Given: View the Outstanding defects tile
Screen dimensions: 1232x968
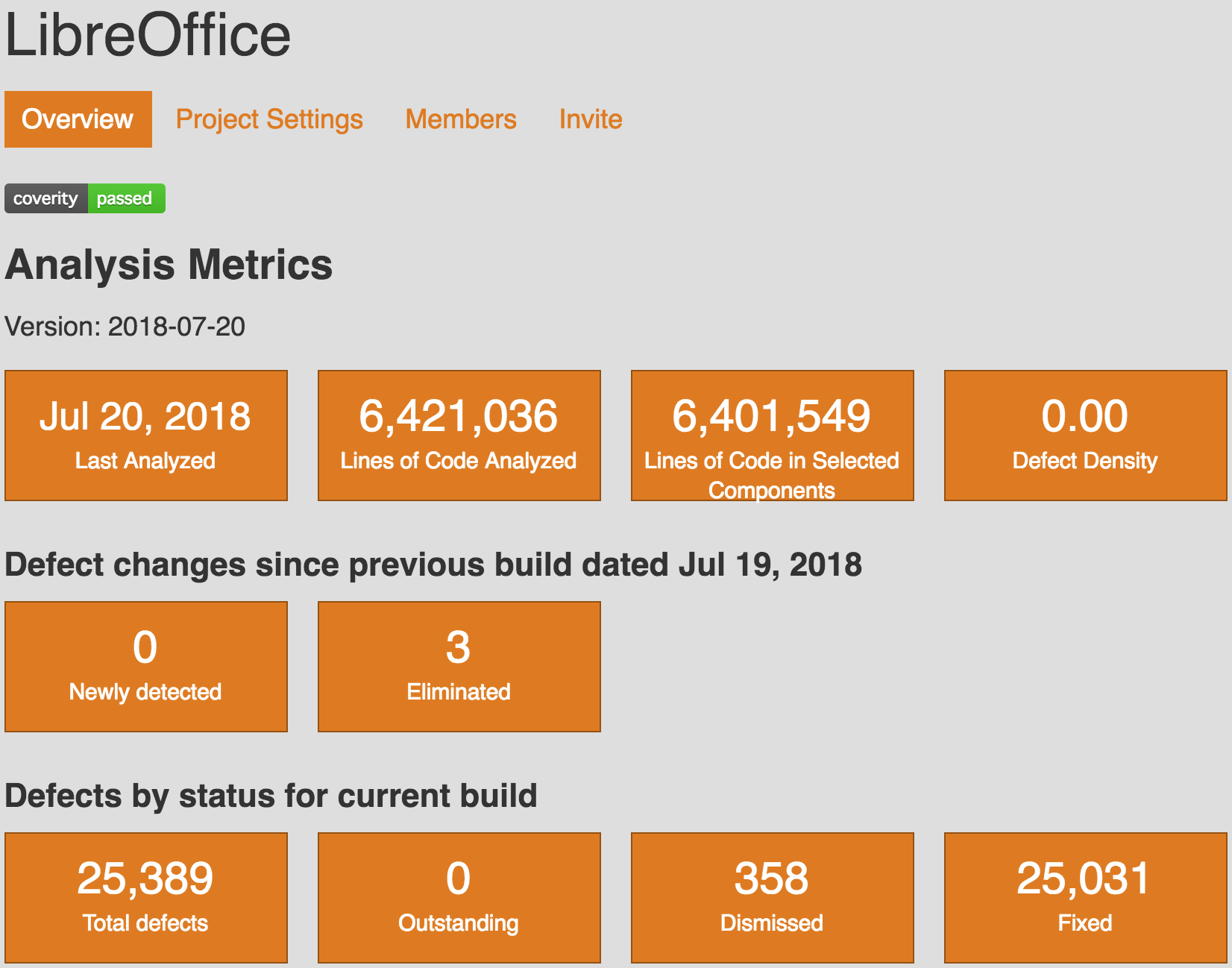Looking at the screenshot, I should pyautogui.click(x=459, y=898).
